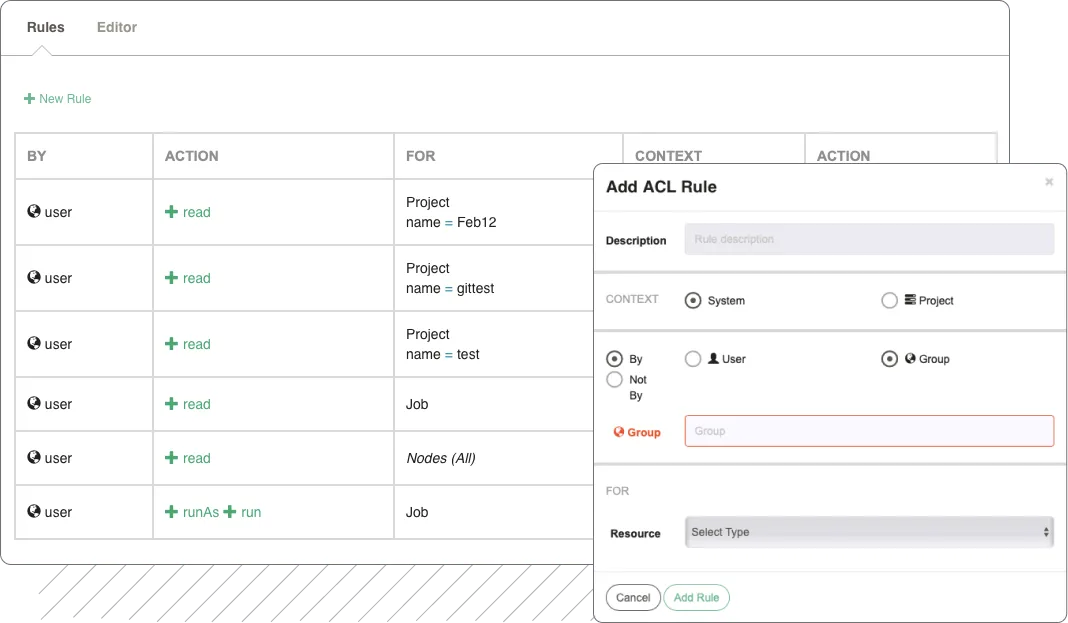The image size is (1068, 623).
Task: Close the Add ACL Rule dialog
Action: [1049, 182]
